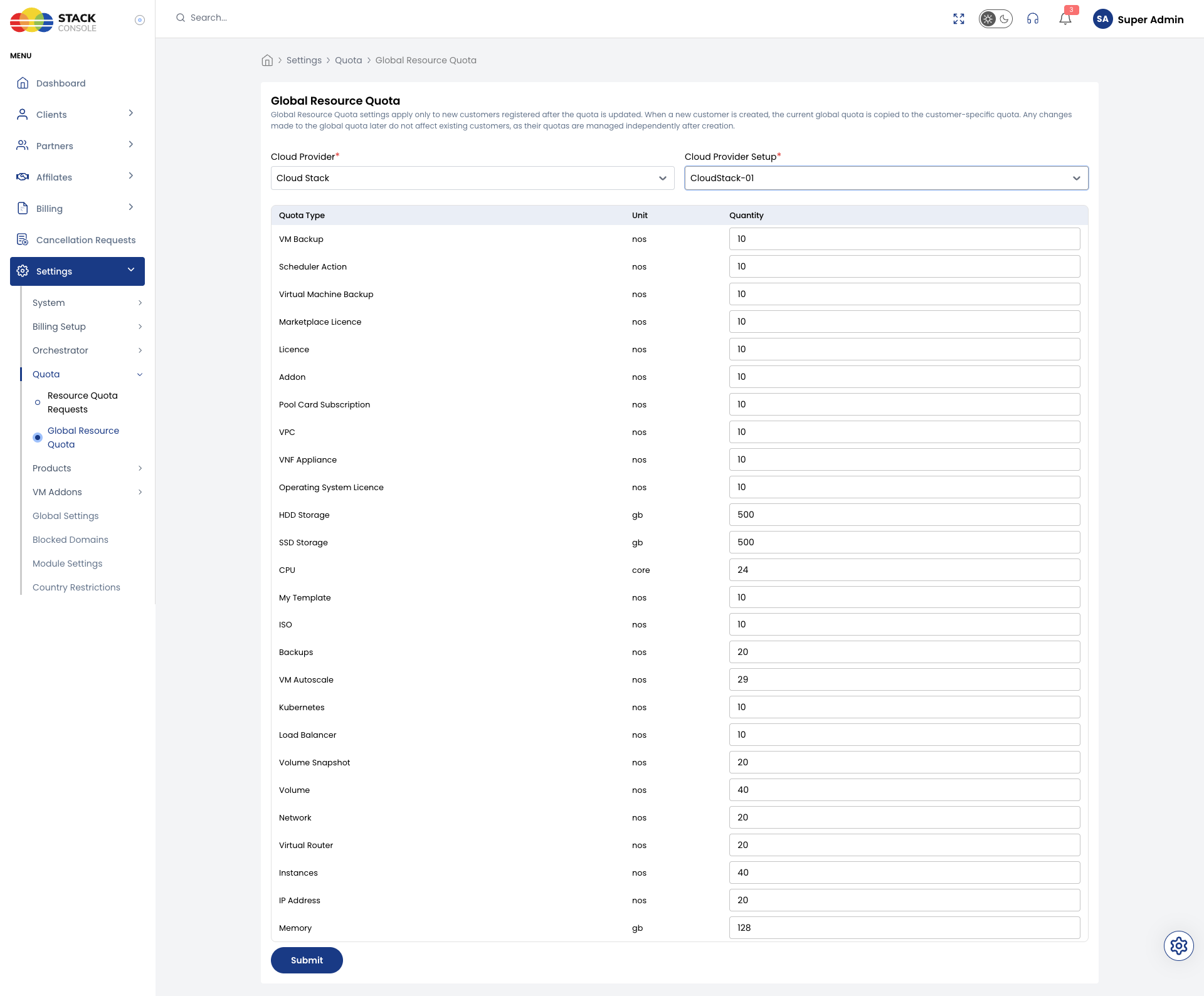Click the VM Backup quantity field

pos(904,239)
